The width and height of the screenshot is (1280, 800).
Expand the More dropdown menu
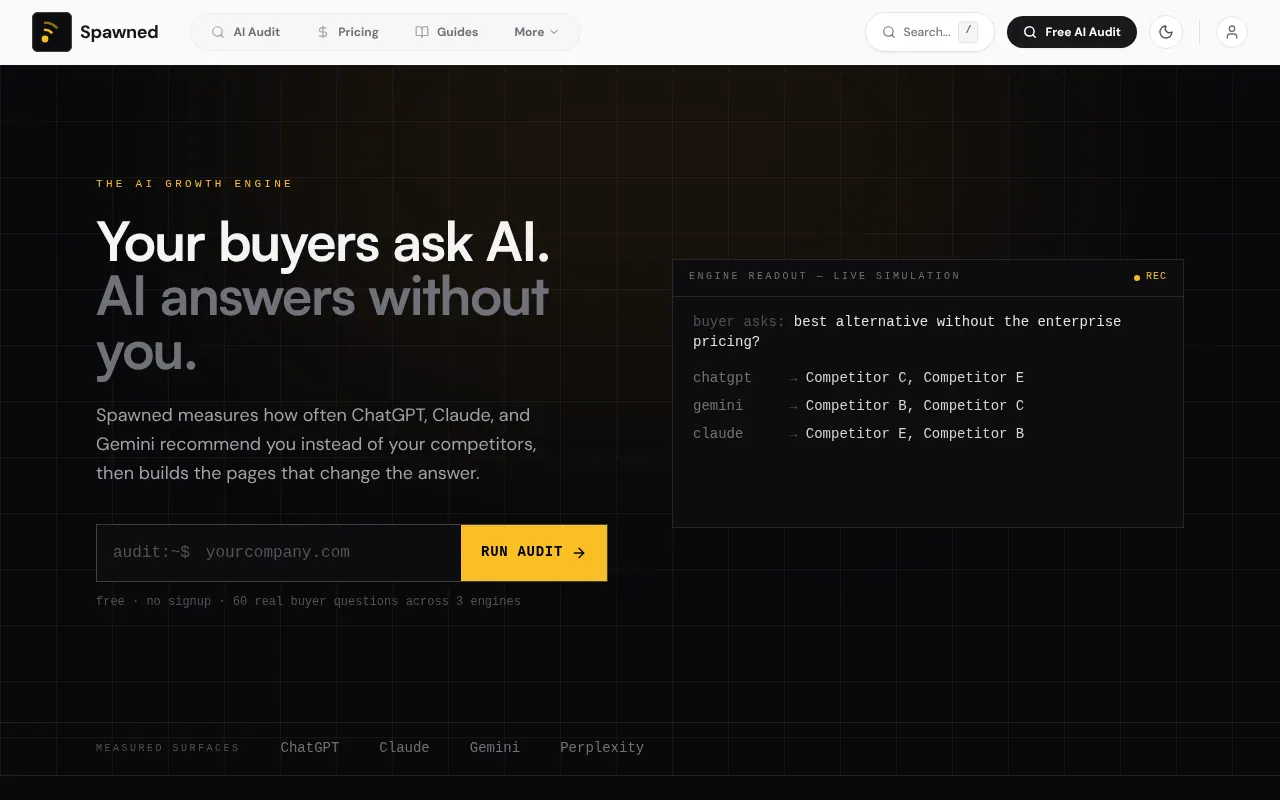point(536,32)
